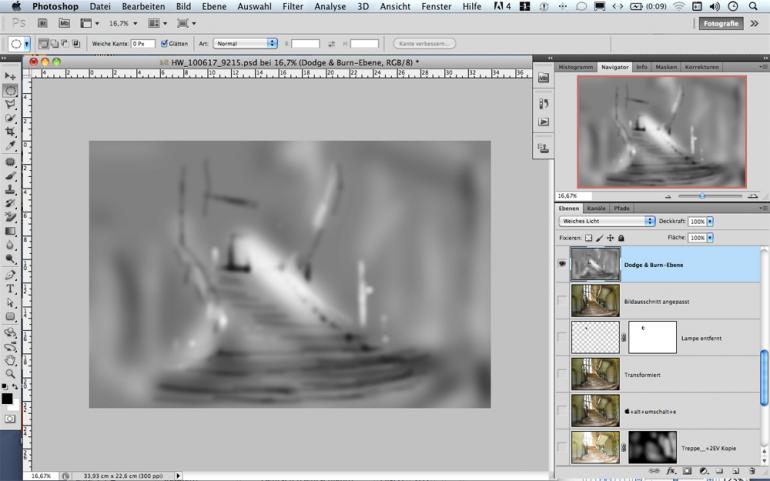Select the Dodge tool
Screen dimensions: 770x481
click(10, 258)
